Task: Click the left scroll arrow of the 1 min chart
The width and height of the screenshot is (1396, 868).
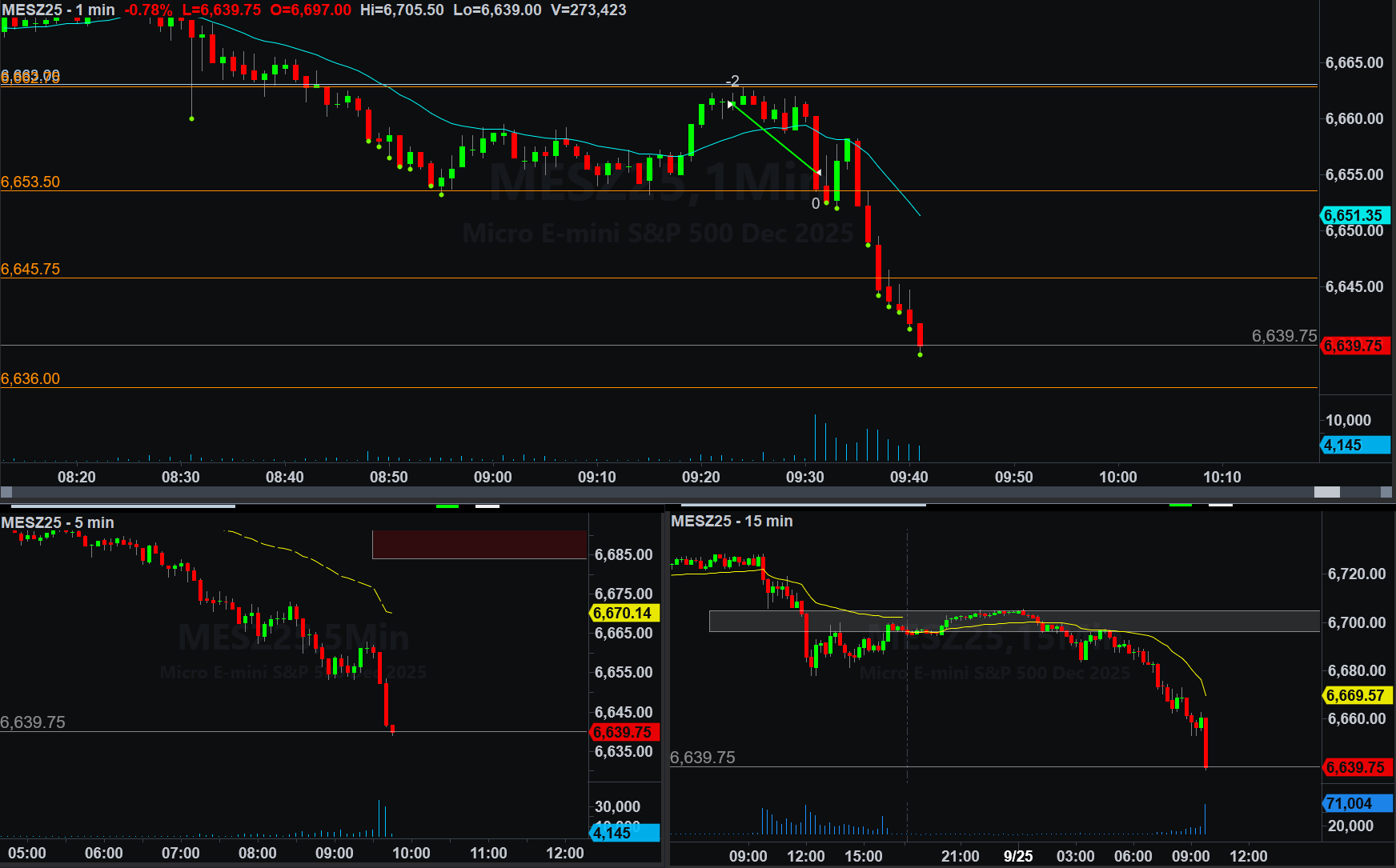Action: point(6,492)
